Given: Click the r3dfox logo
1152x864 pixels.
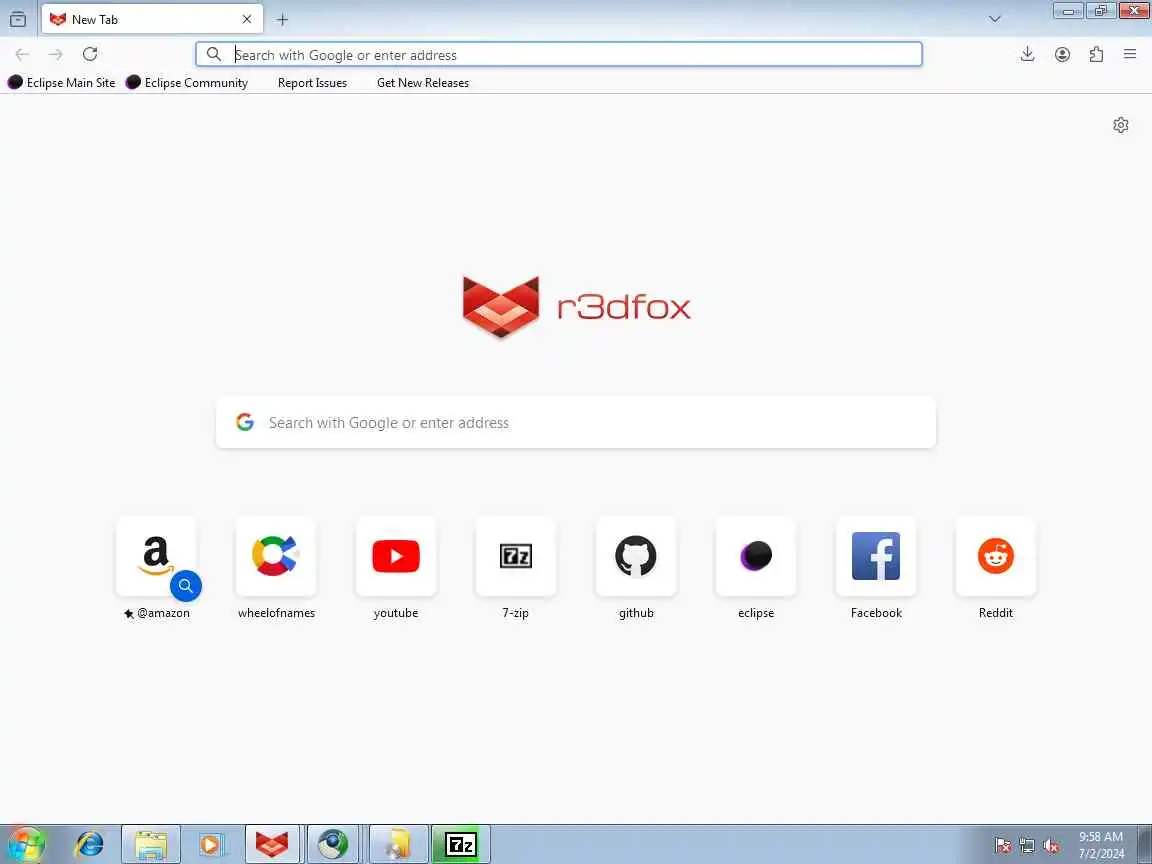Looking at the screenshot, I should [577, 307].
